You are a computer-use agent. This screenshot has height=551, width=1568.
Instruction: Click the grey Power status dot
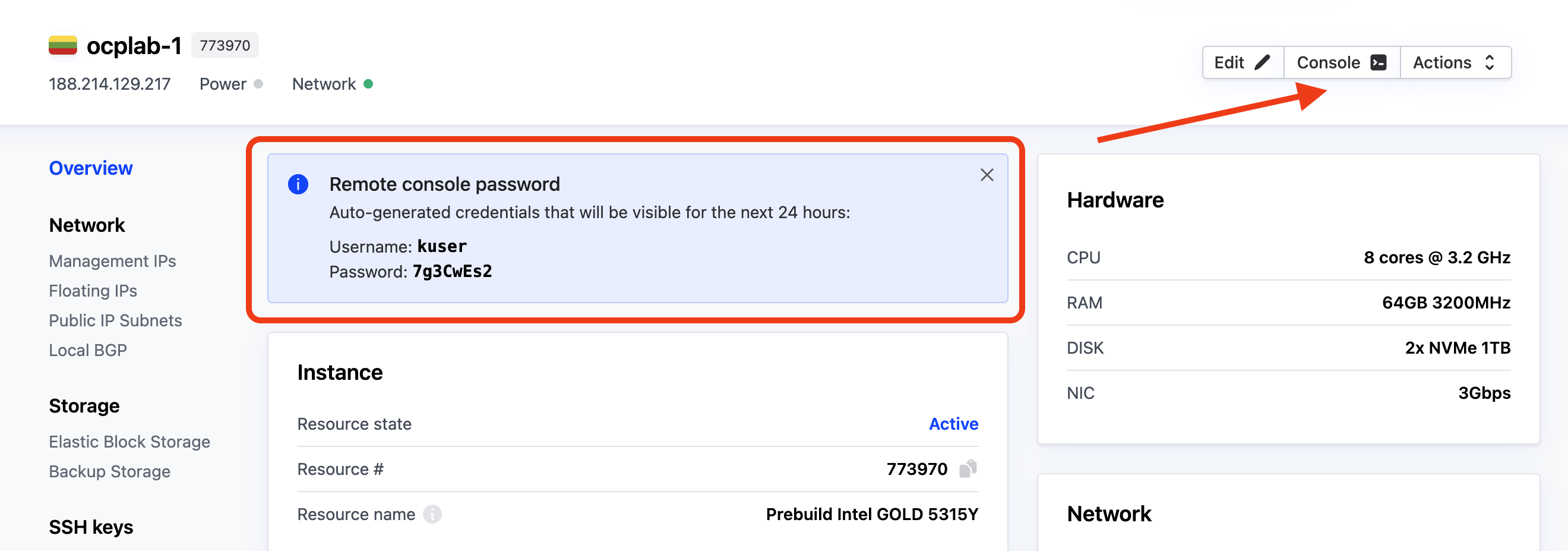coord(258,84)
